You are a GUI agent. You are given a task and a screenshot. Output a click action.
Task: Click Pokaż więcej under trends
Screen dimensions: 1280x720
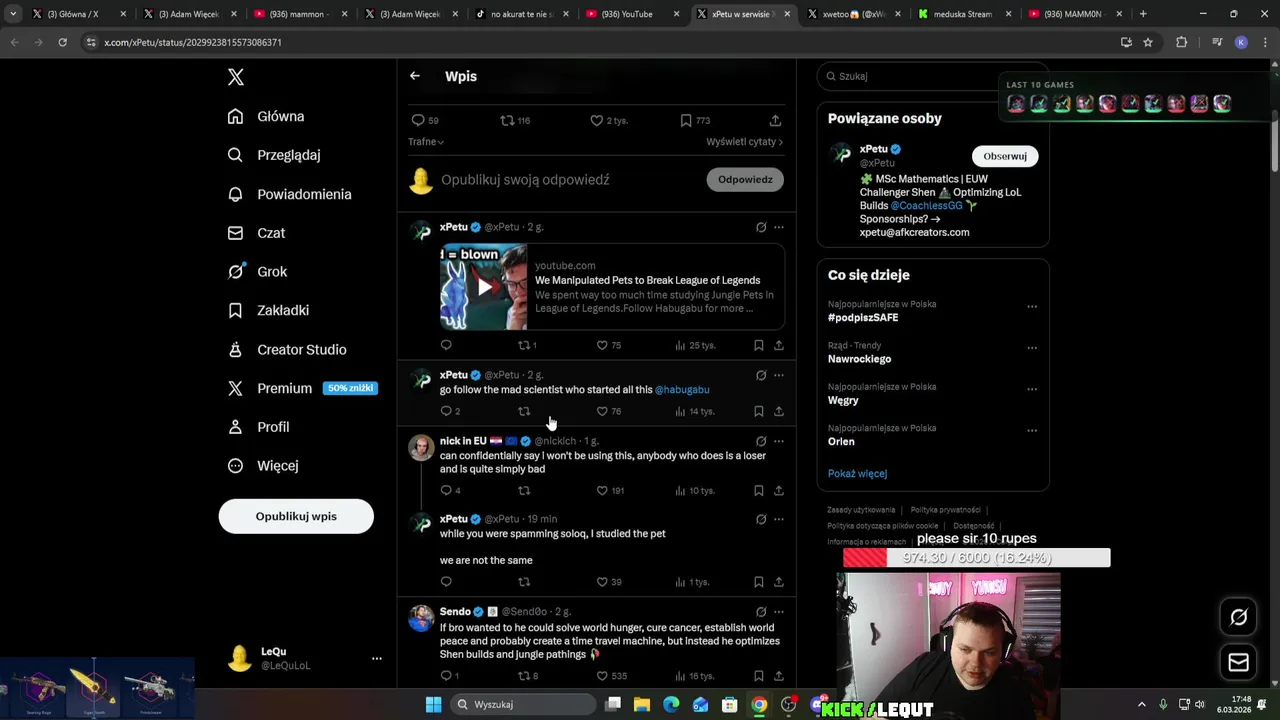[x=857, y=474]
